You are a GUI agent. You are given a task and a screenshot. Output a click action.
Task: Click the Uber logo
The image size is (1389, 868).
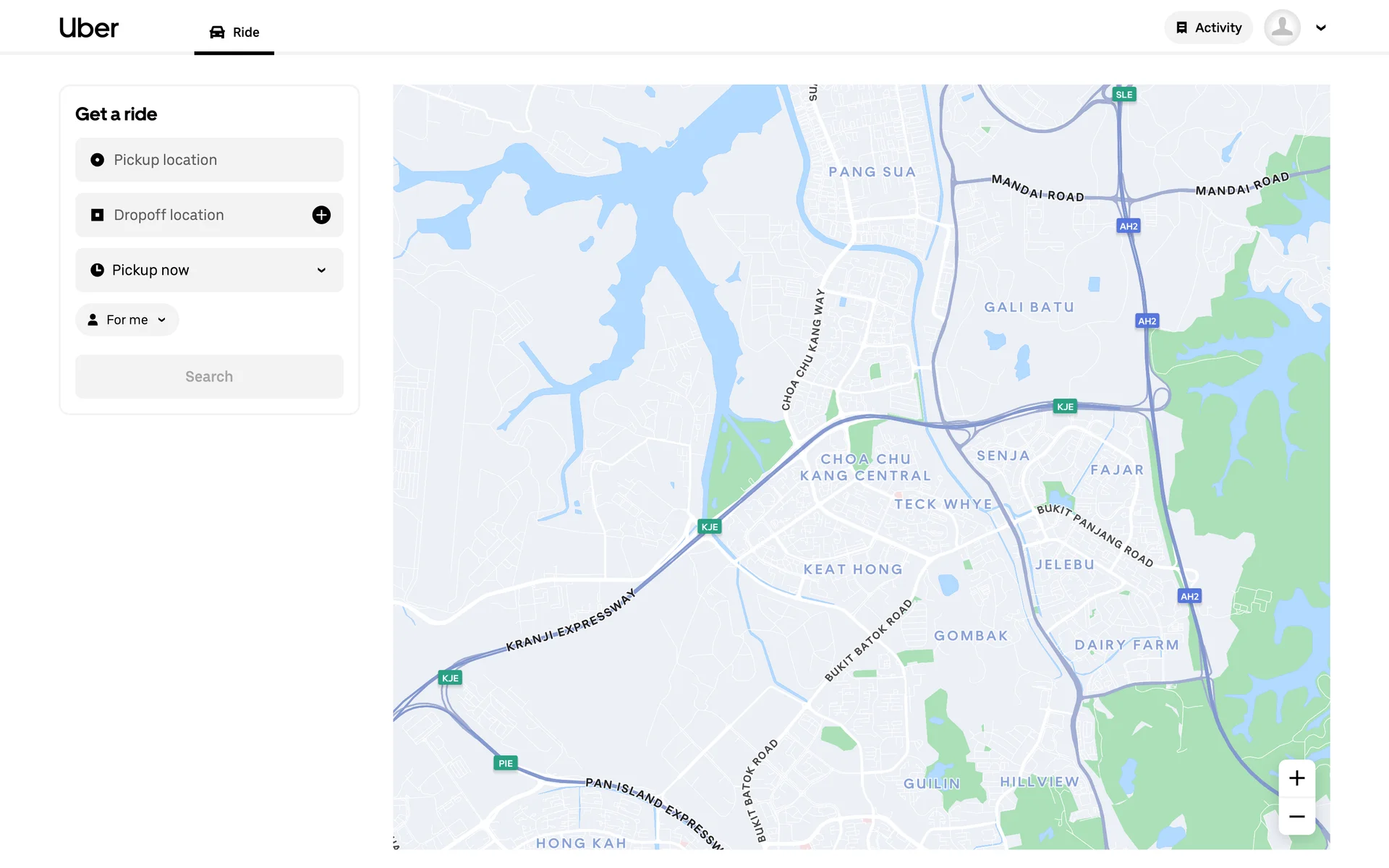point(88,28)
